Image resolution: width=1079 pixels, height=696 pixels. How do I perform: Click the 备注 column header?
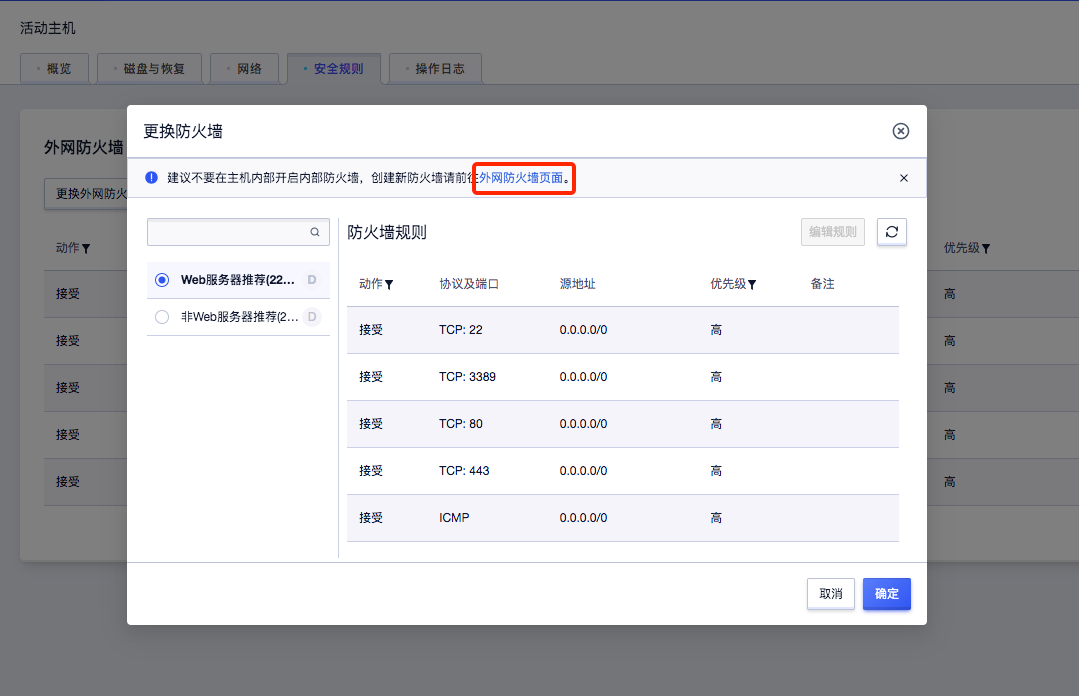tap(822, 284)
